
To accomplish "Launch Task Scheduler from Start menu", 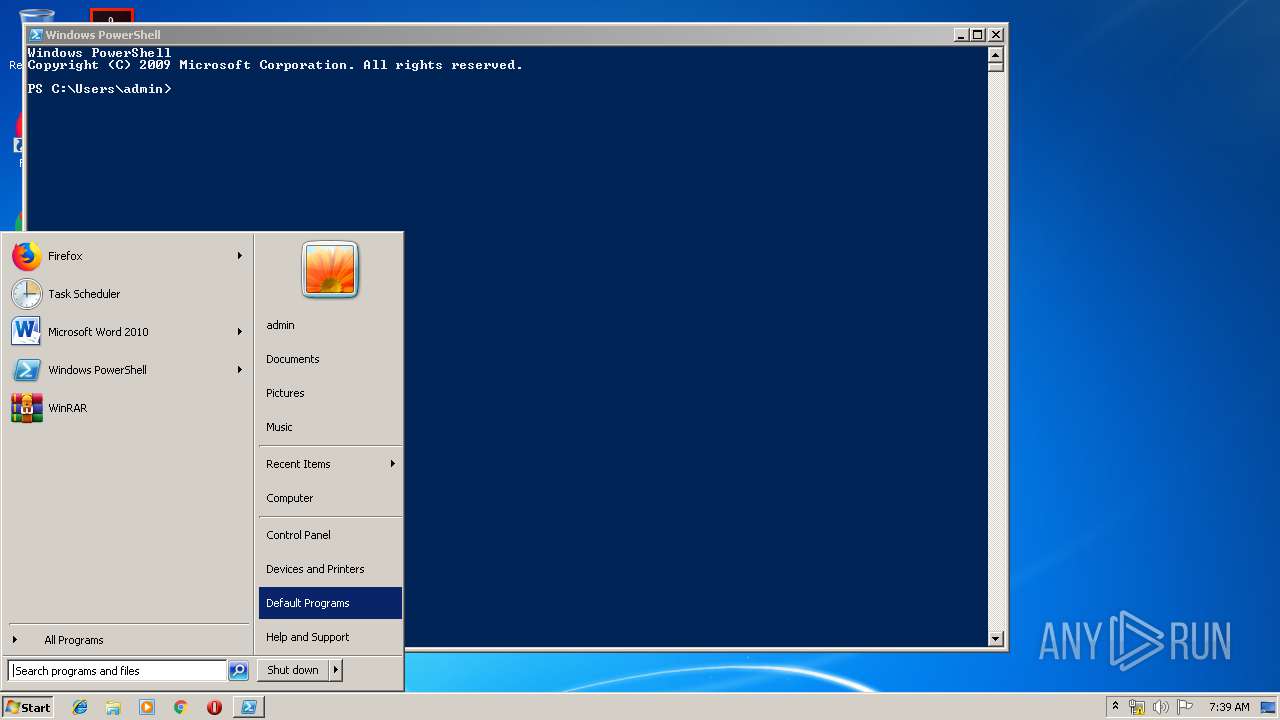I will [x=127, y=294].
